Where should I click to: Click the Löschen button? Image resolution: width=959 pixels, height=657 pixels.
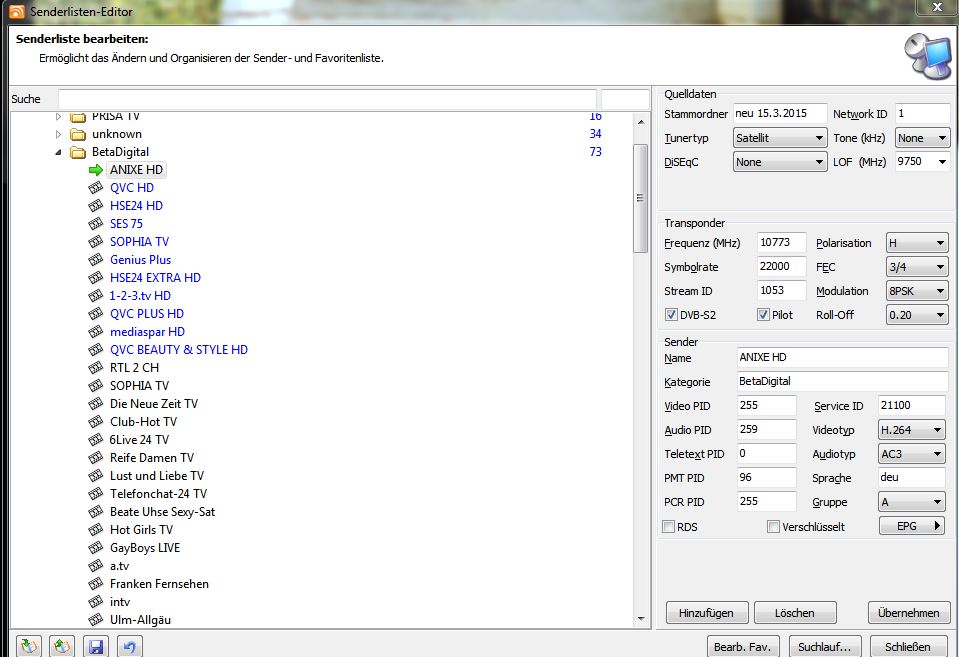click(795, 613)
